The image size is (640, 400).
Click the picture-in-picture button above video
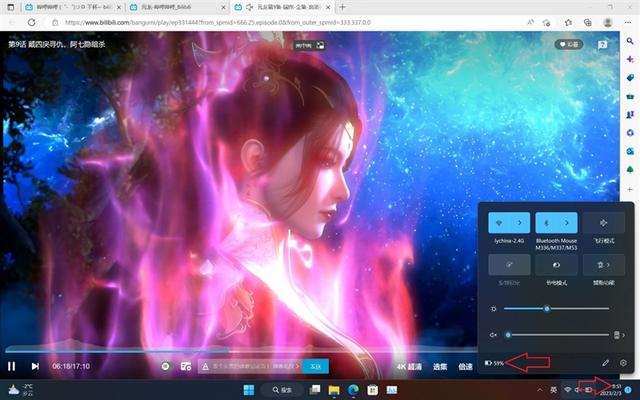tap(309, 45)
